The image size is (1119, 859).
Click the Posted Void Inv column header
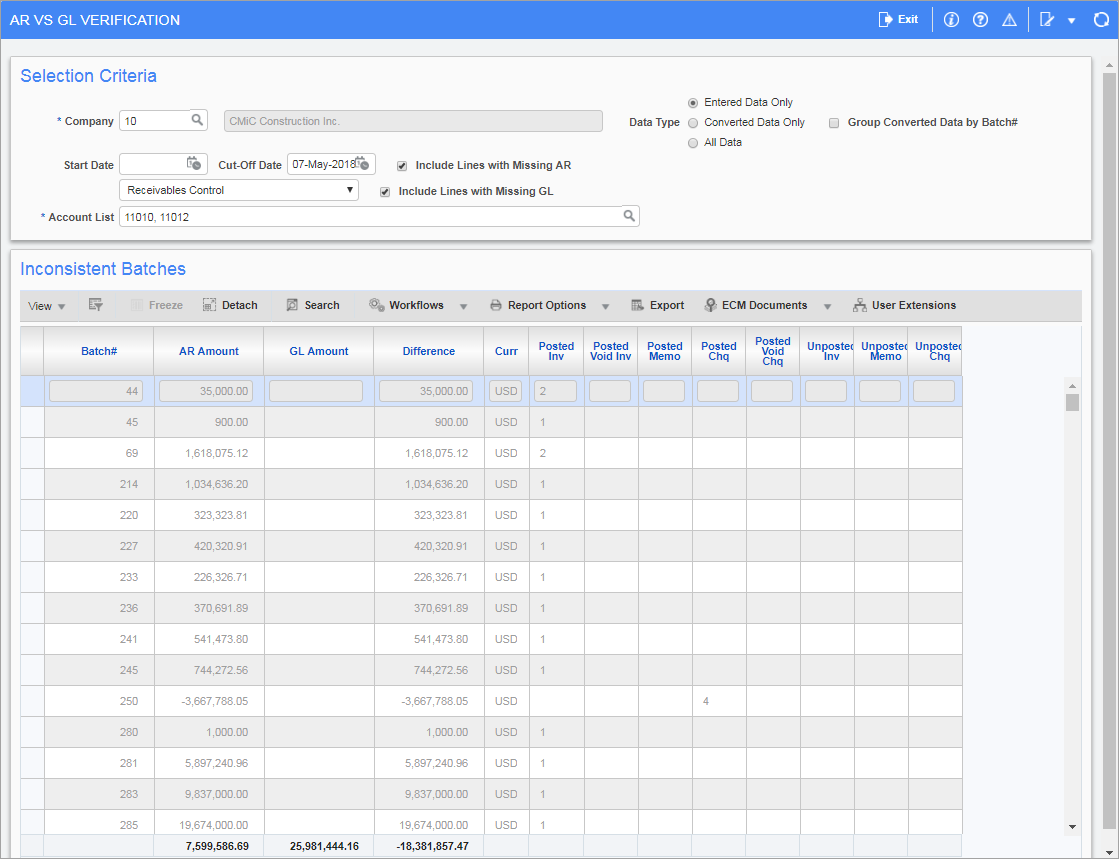pyautogui.click(x=610, y=351)
